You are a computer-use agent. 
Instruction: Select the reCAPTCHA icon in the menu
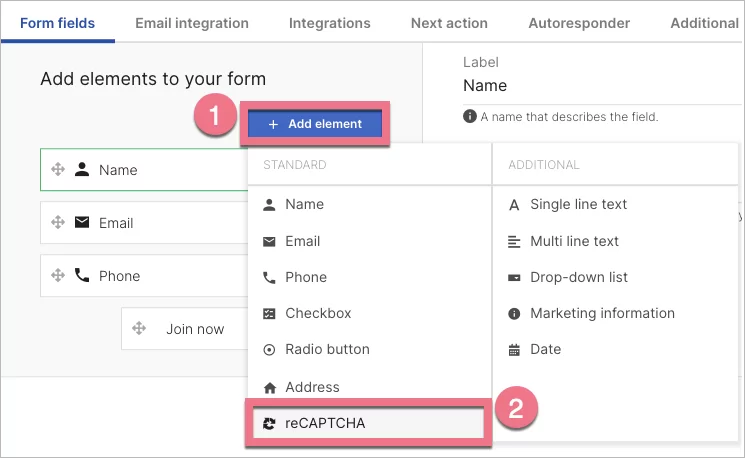coord(269,423)
